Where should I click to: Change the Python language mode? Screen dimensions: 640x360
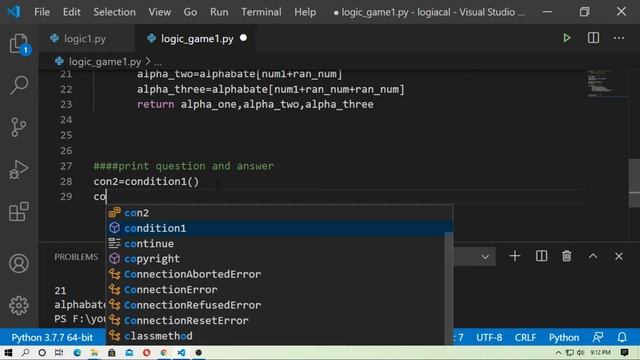[564, 338]
